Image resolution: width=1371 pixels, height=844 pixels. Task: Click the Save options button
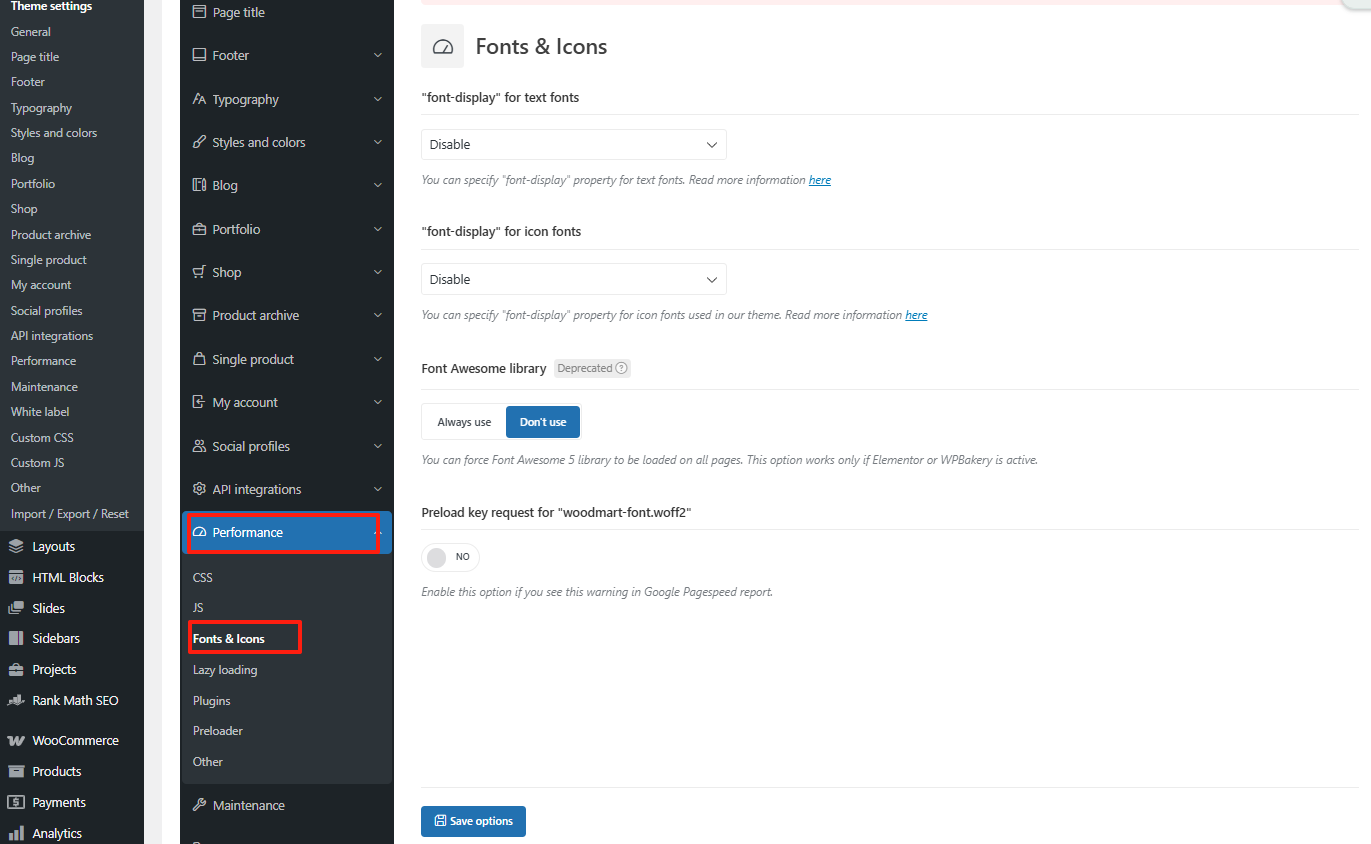473,821
